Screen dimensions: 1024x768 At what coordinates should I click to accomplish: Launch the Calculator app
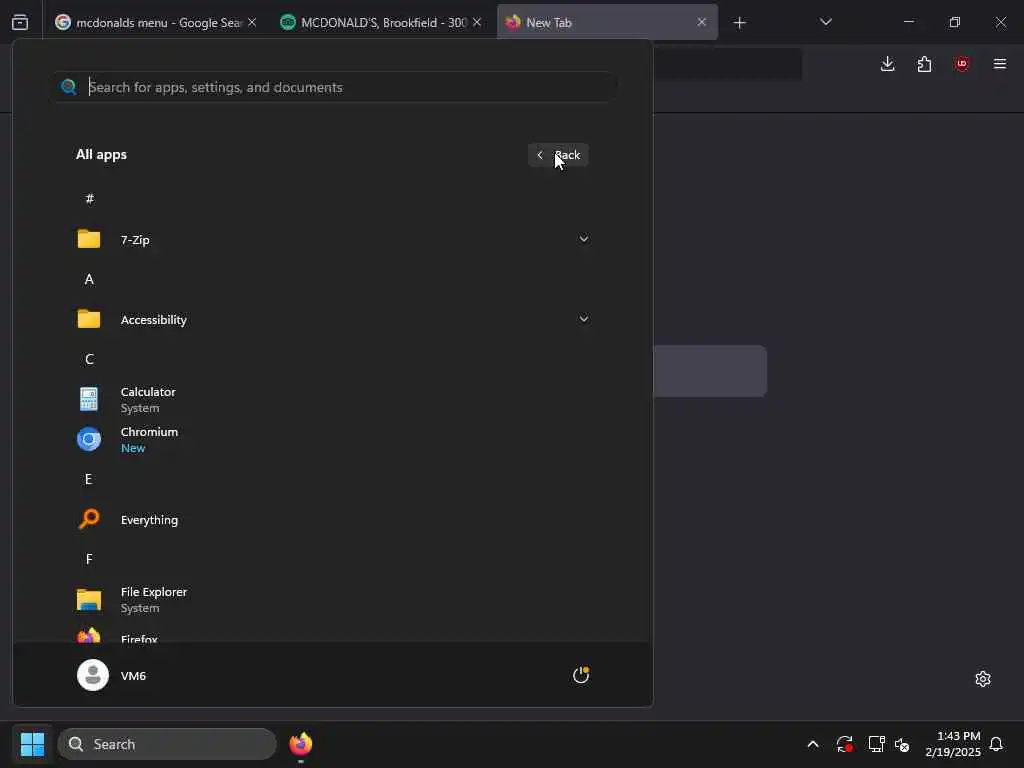point(333,400)
